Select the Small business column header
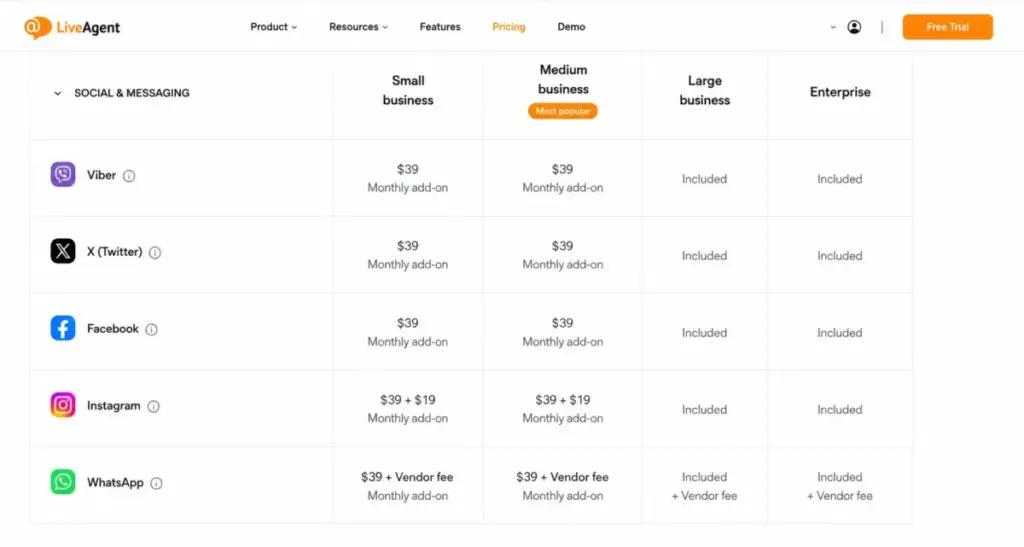Viewport: 1024px width, 547px height. click(x=408, y=90)
